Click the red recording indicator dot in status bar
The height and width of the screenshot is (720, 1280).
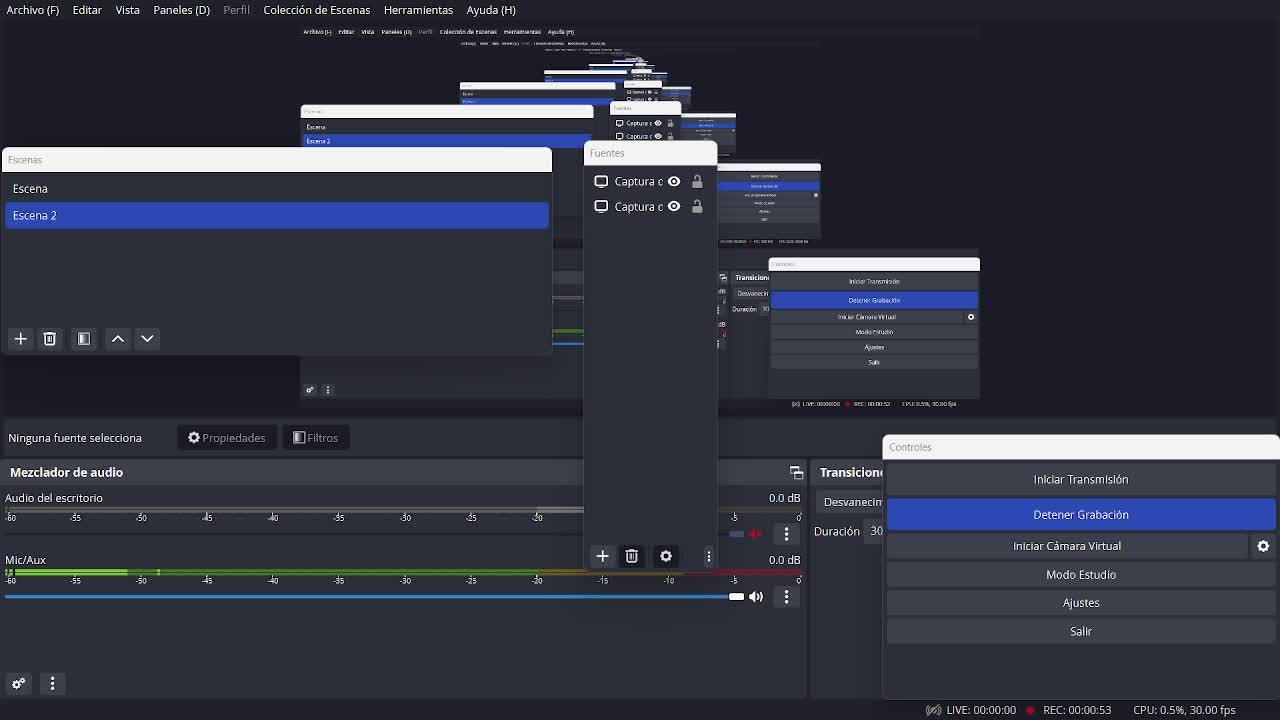pos(1029,710)
